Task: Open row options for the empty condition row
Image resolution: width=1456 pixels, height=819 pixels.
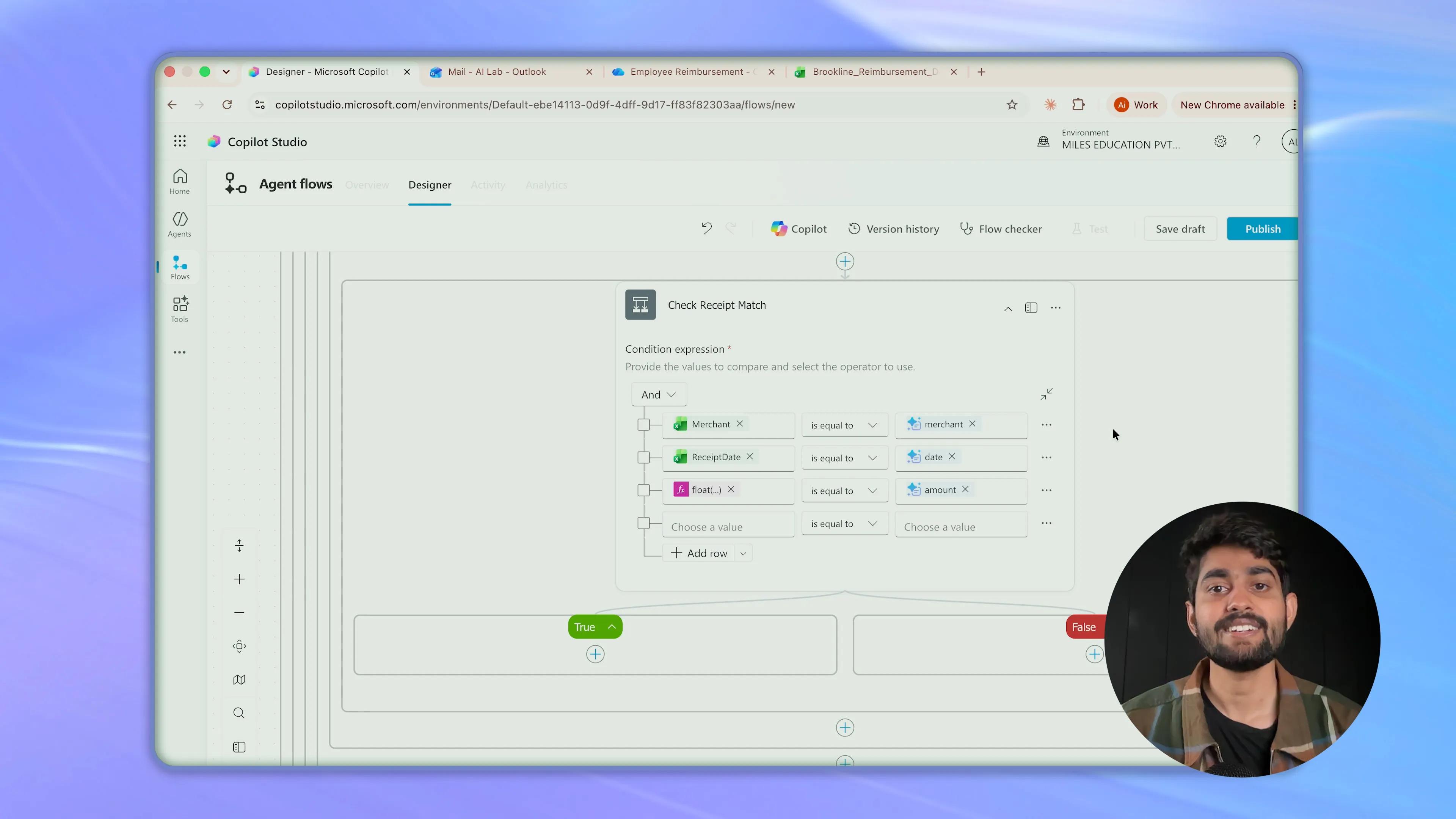Action: [x=1046, y=523]
